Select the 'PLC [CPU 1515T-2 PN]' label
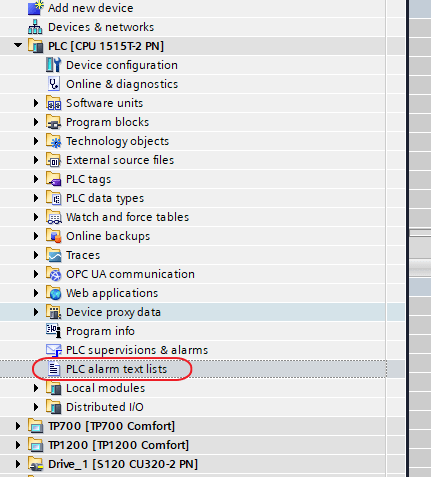Screen dimensions: 431x477 (106, 46)
